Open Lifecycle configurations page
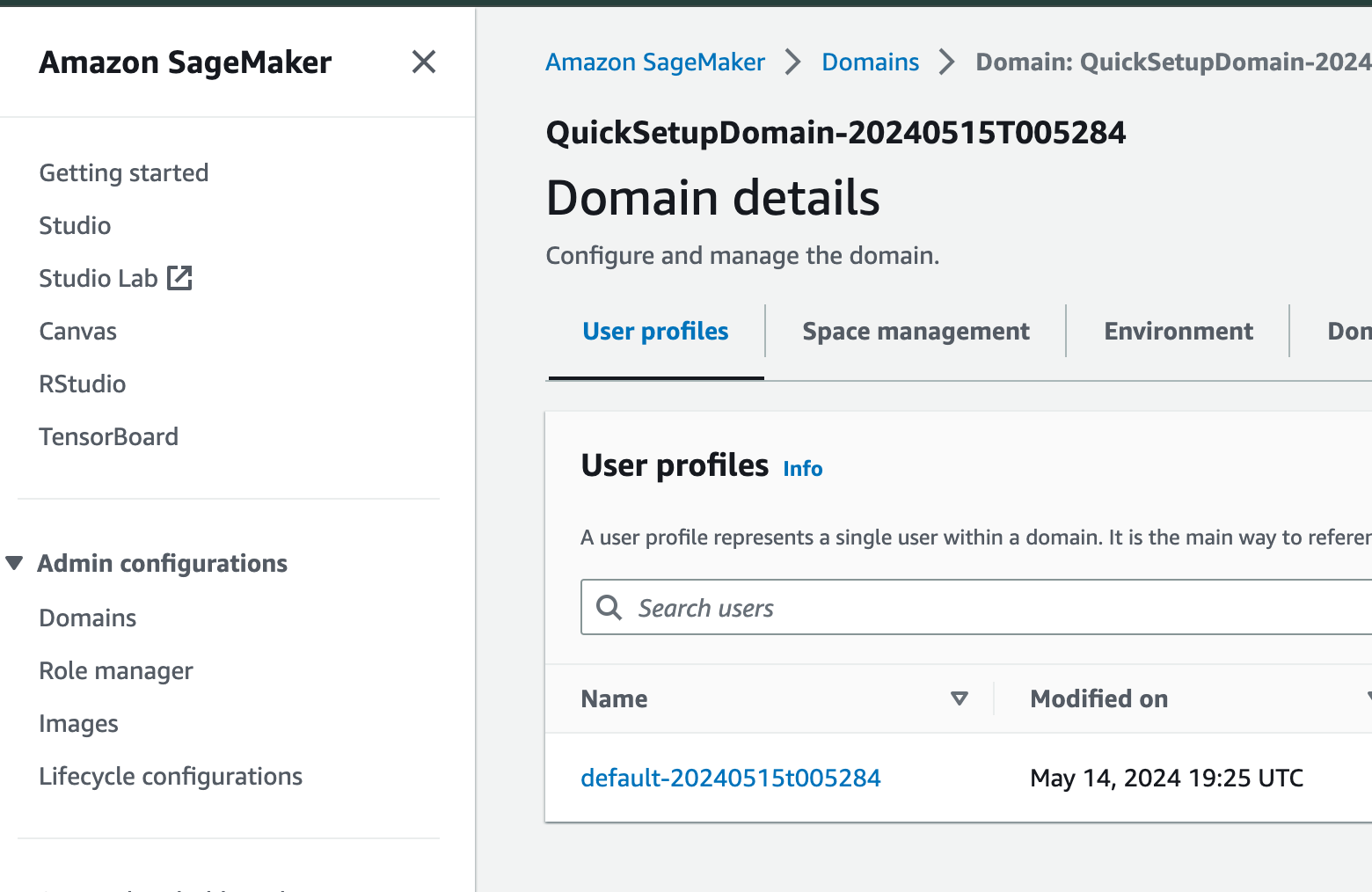The height and width of the screenshot is (892, 1372). (171, 777)
